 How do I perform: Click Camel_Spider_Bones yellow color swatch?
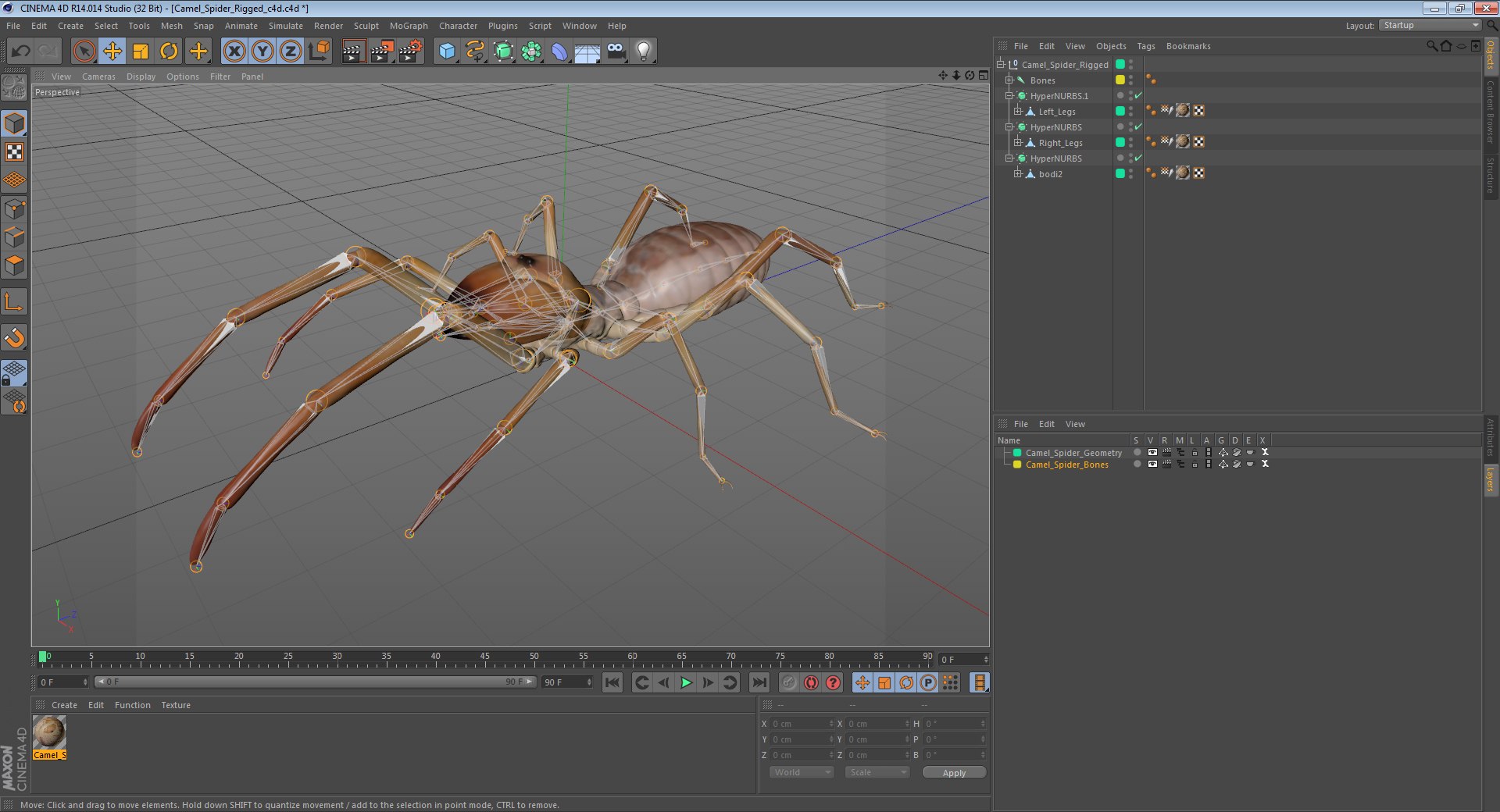click(x=1017, y=465)
